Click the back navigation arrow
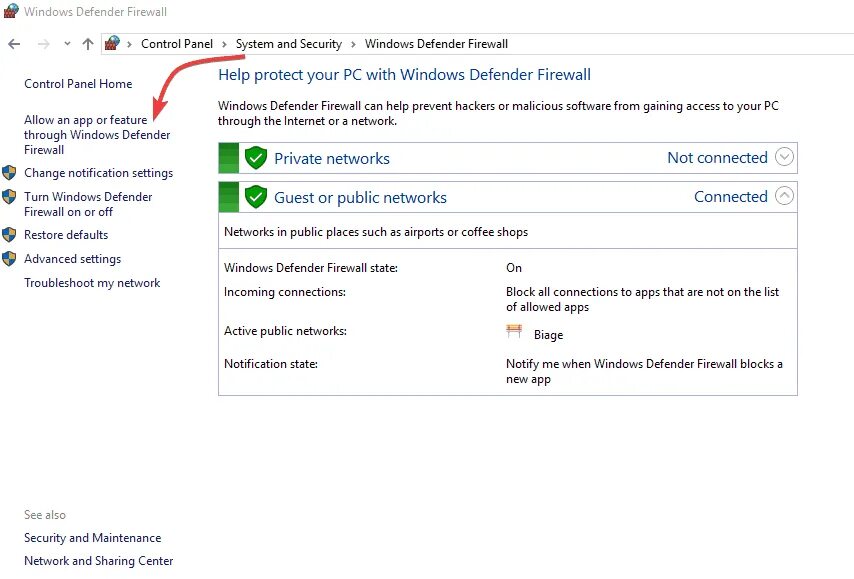 pyautogui.click(x=14, y=44)
